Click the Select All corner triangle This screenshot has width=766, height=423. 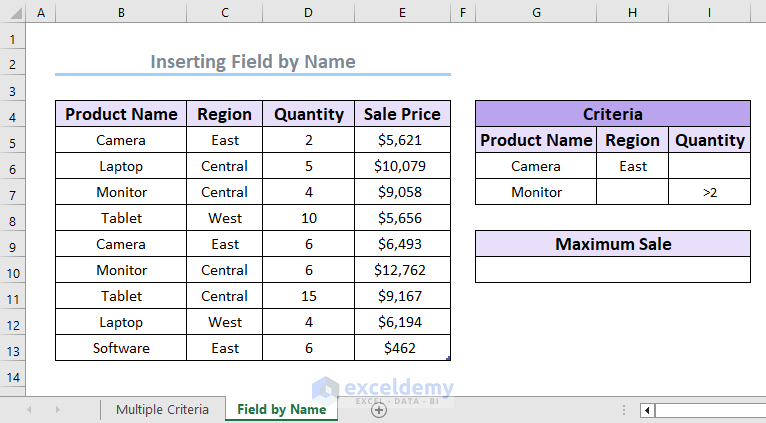(x=13, y=13)
